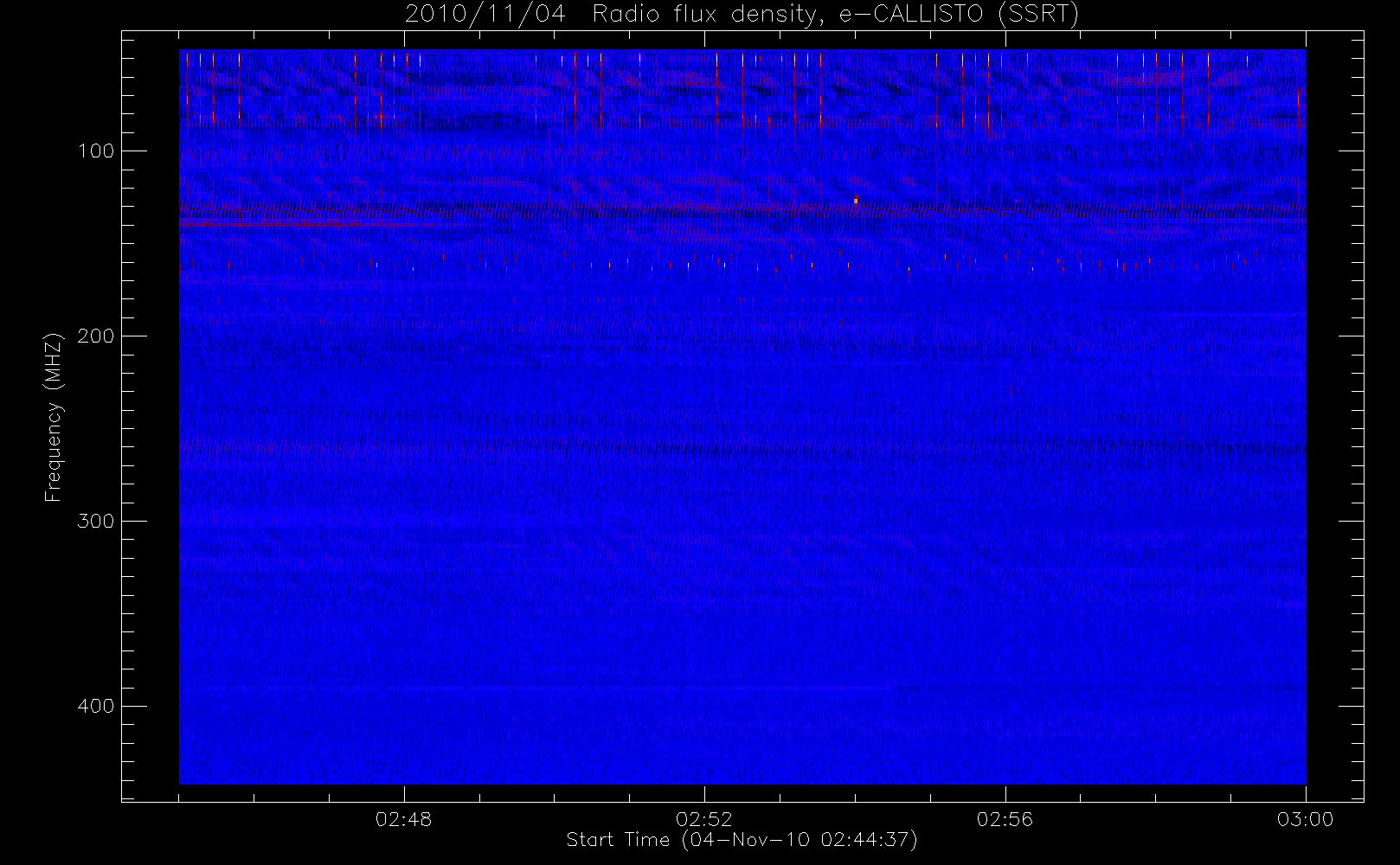The width and height of the screenshot is (1400, 865).
Task: Click the '300' frequency tick label
Action: click(x=95, y=522)
